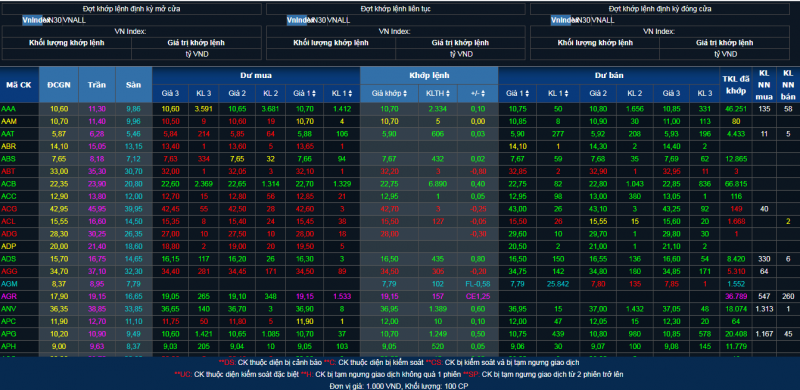
Task: Click the Dư mua group header
Action: 256,76
